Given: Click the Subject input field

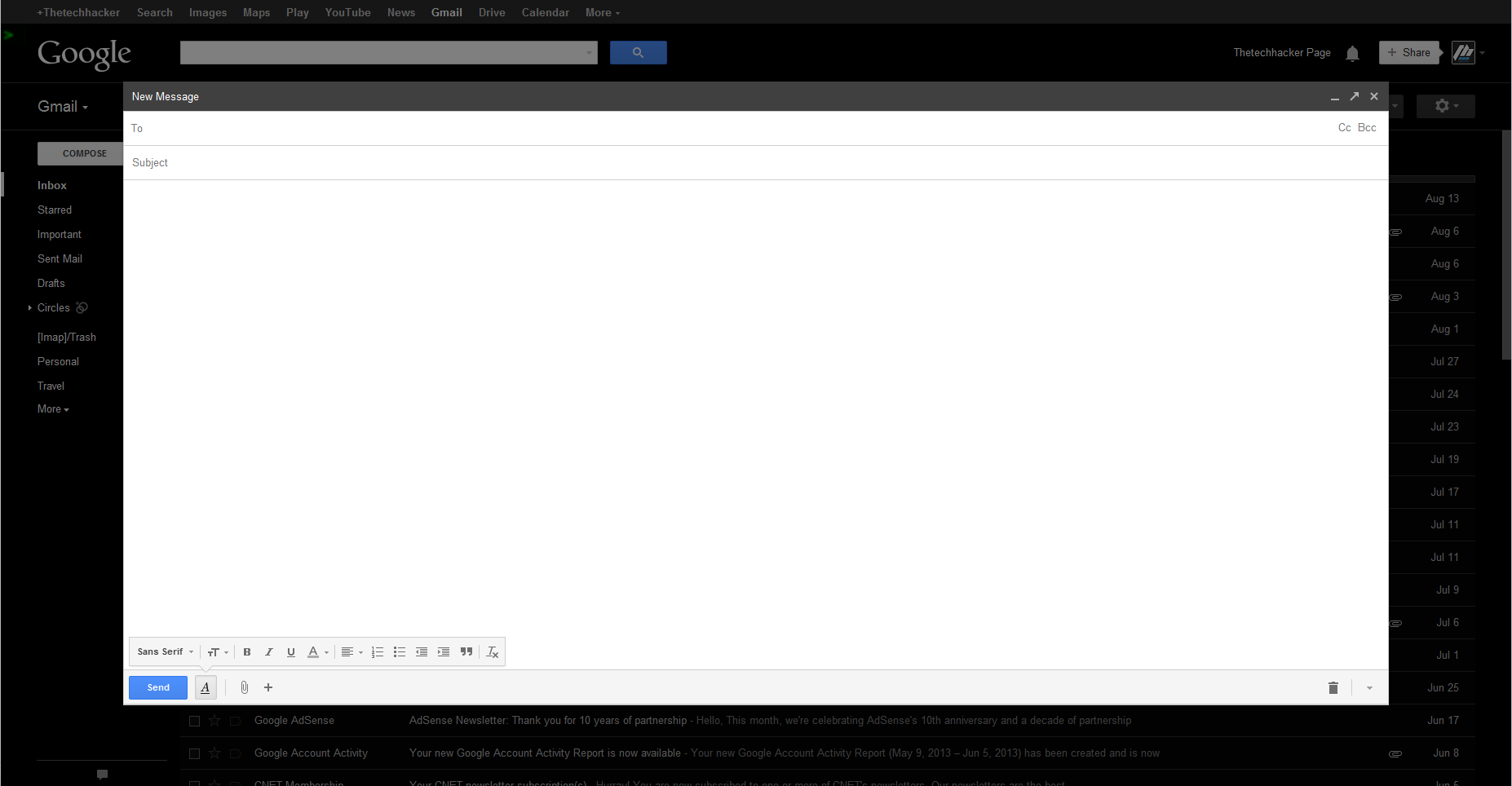Looking at the screenshot, I should 734,163.
